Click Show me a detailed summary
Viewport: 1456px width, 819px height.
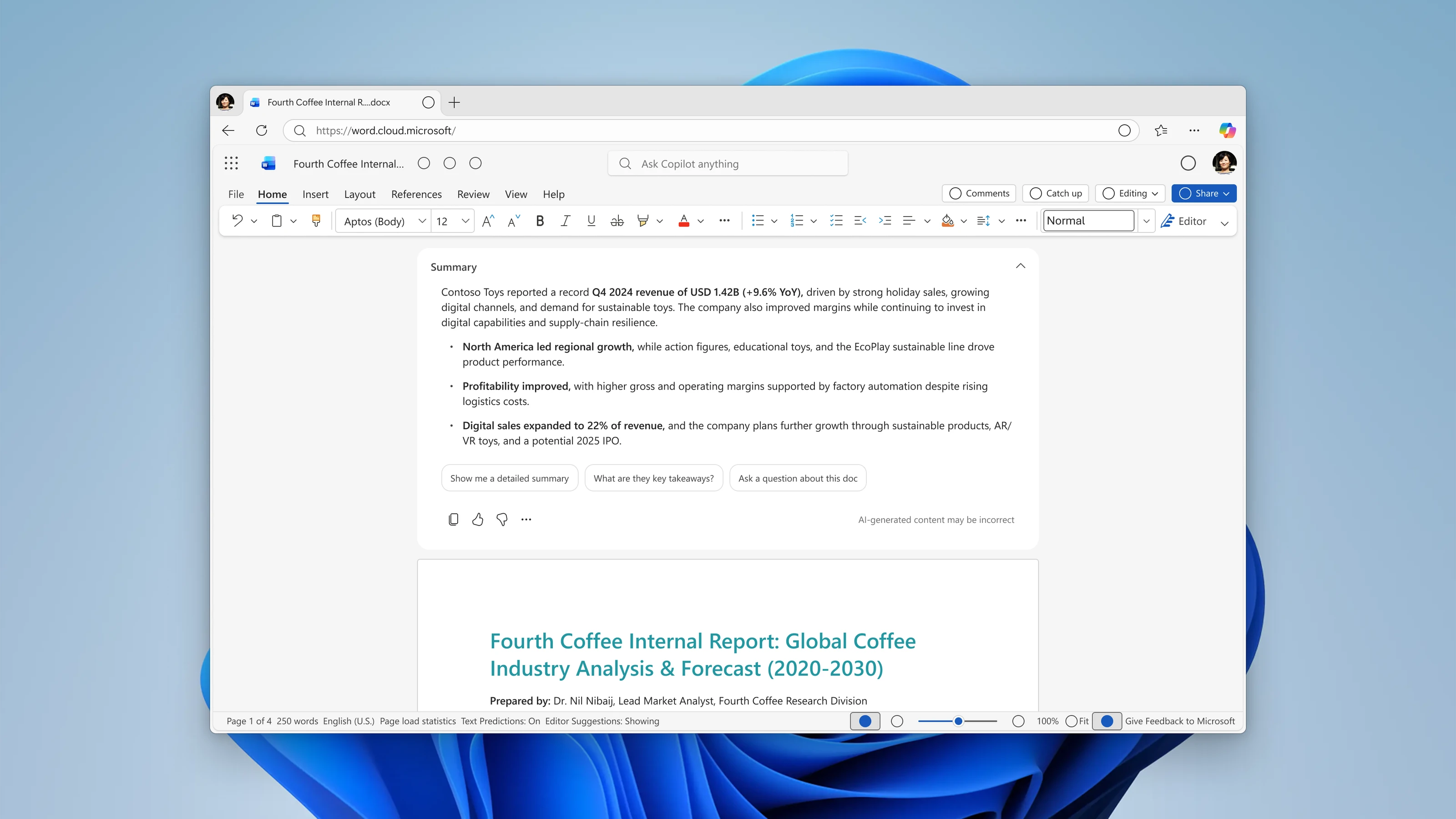[x=509, y=478]
